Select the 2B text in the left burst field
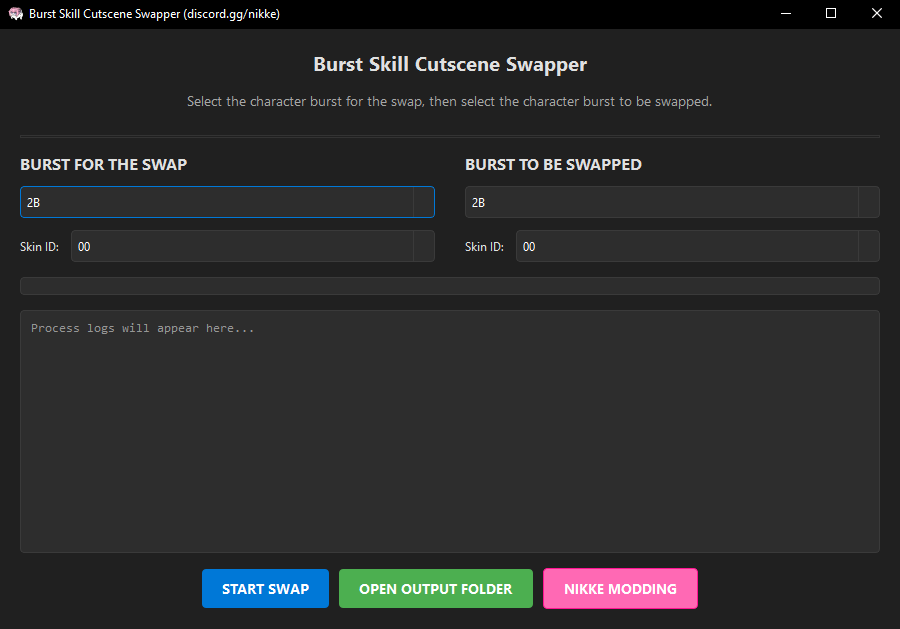Screen dimensions: 900x629 (33, 202)
